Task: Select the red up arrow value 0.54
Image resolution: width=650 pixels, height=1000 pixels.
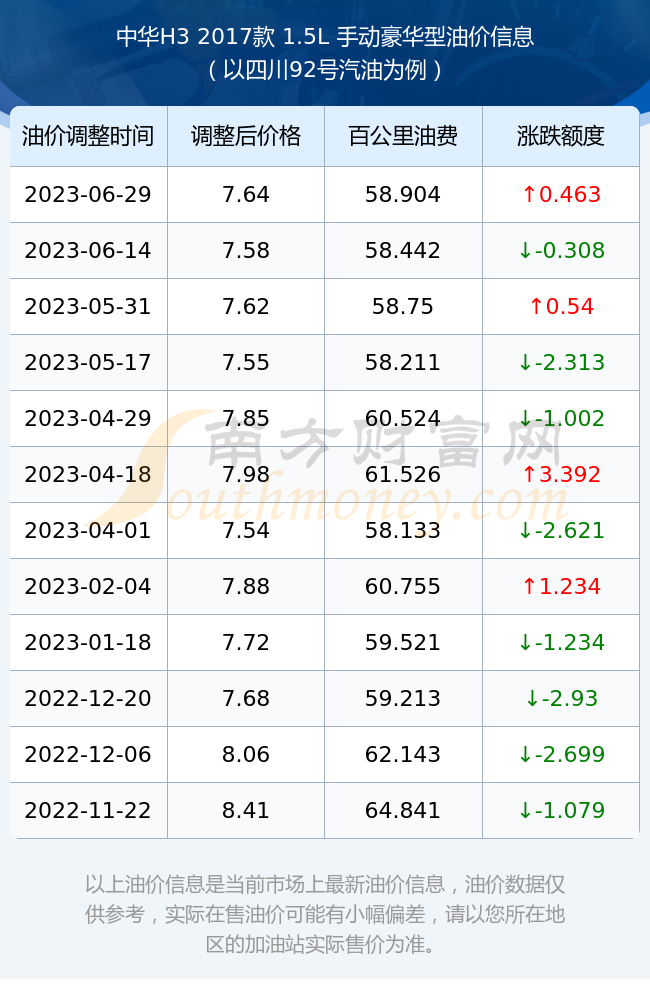Action: point(561,307)
